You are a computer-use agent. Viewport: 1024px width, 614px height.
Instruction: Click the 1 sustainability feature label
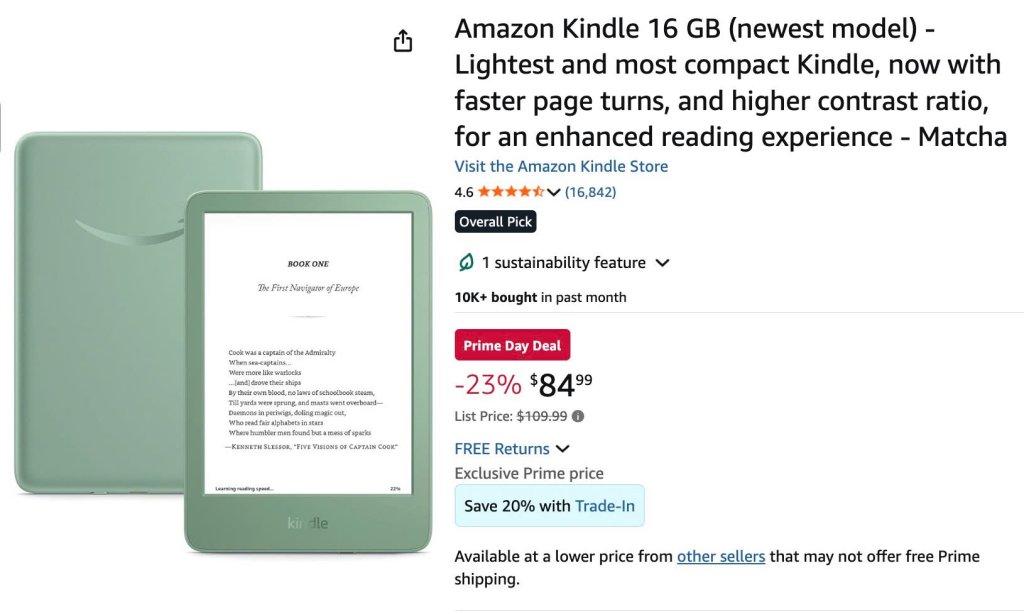[564, 263]
